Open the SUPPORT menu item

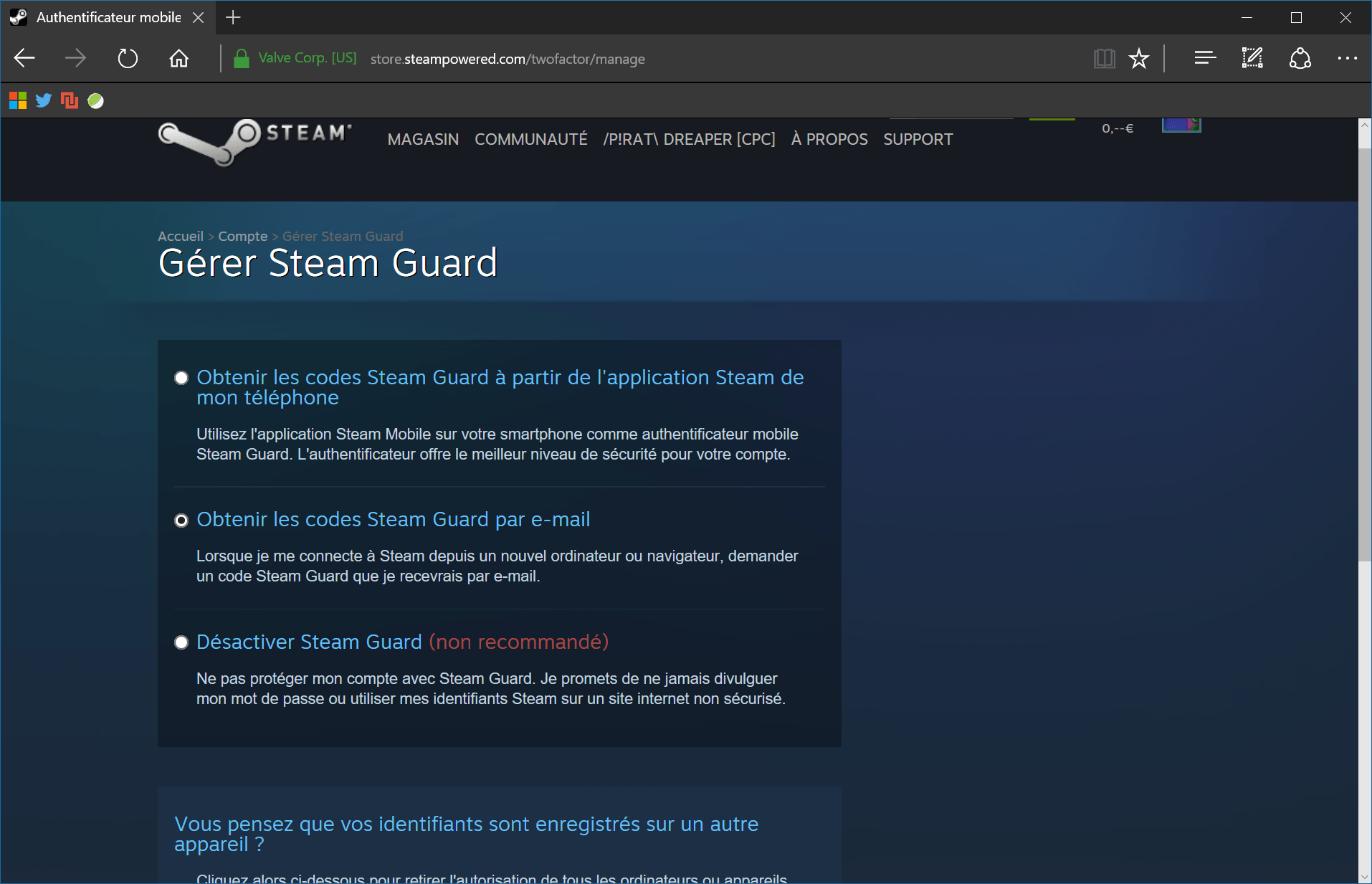(918, 139)
